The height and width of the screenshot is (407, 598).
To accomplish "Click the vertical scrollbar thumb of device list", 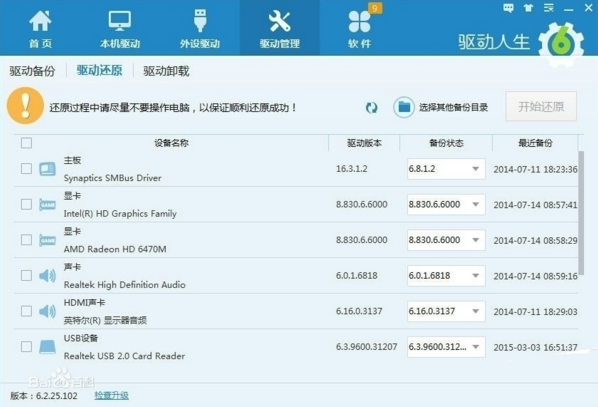I will 581,213.
